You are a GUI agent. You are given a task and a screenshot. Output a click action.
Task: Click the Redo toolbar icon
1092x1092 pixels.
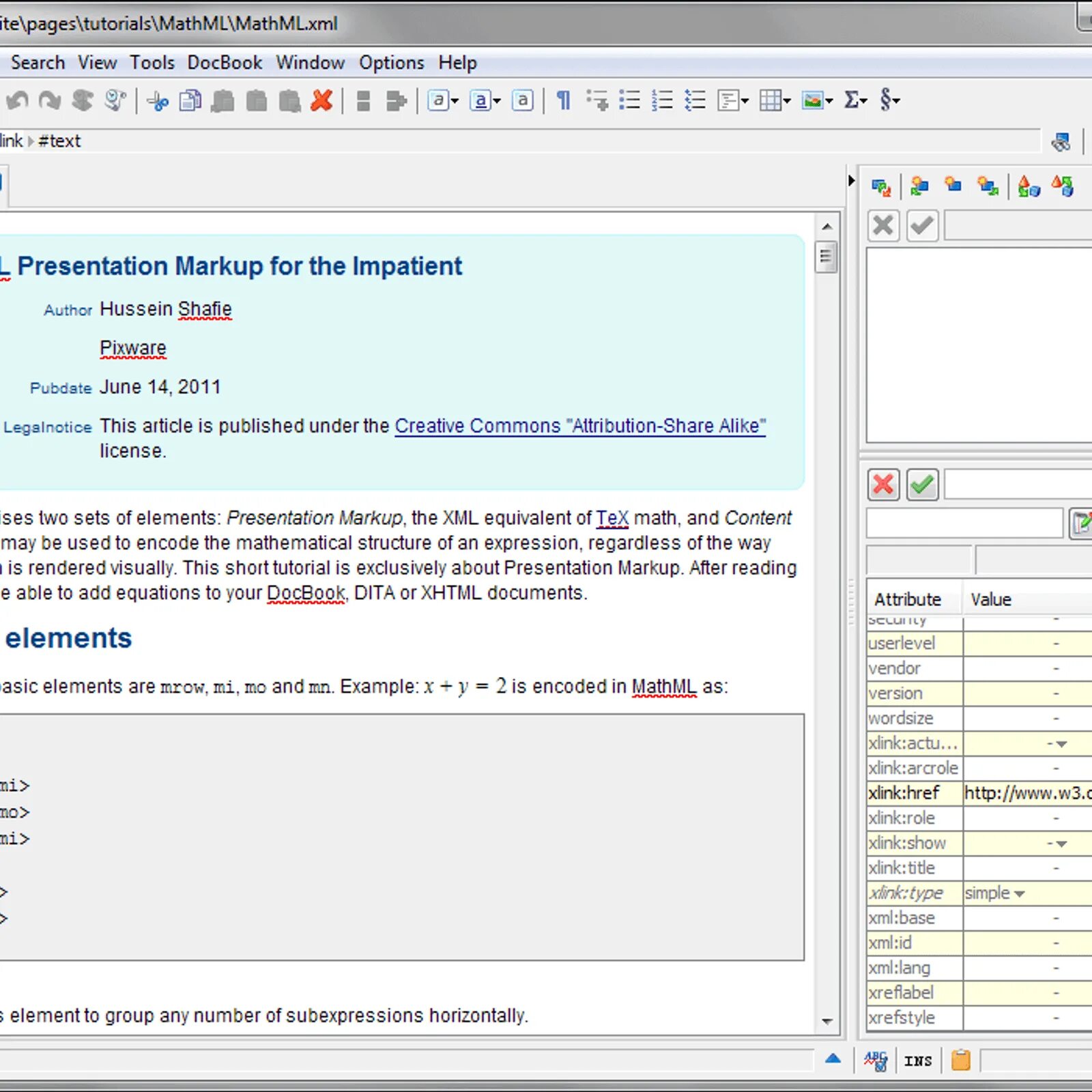50,101
